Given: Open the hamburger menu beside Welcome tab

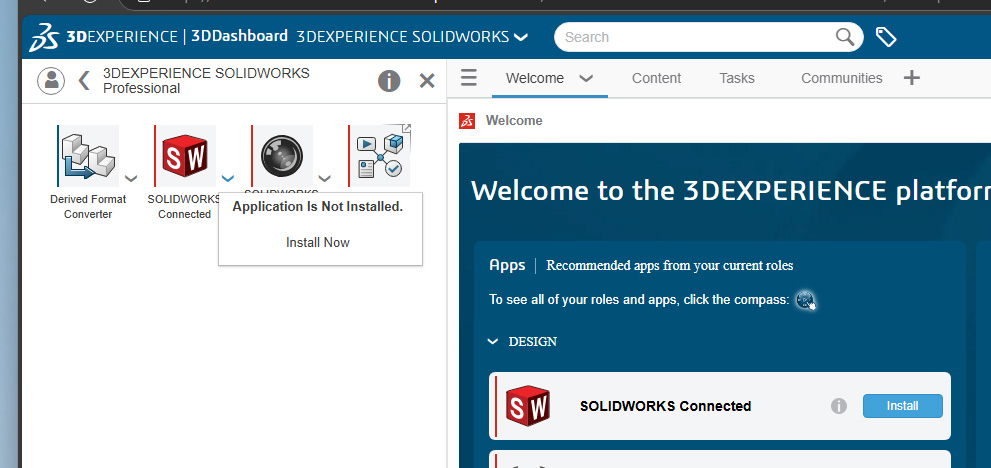Looking at the screenshot, I should [469, 78].
